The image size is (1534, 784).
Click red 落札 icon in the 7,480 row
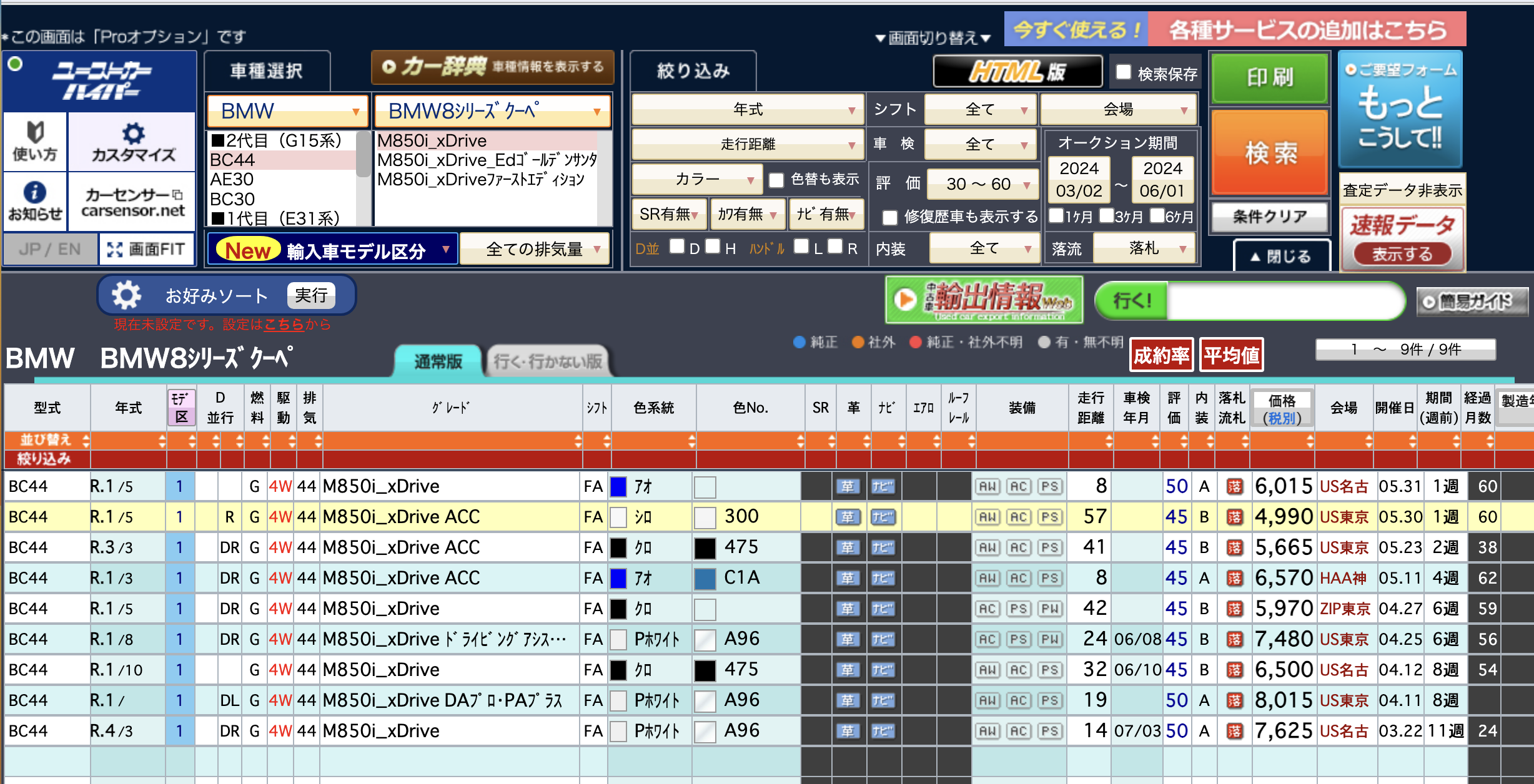[1234, 639]
